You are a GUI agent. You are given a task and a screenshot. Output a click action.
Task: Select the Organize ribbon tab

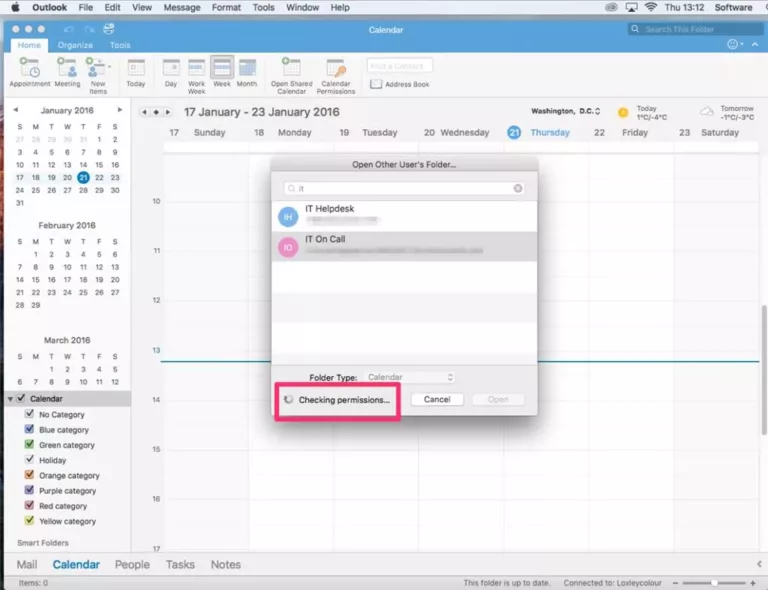coord(75,45)
